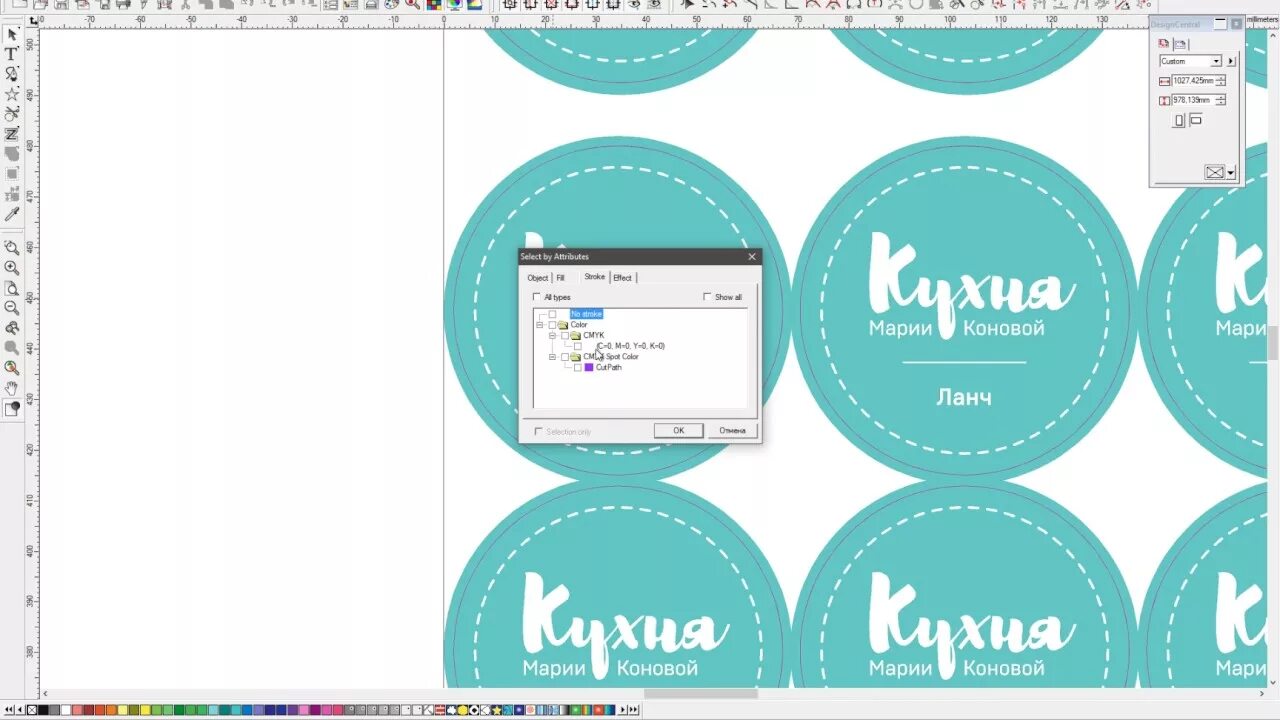
Task: Tick the CutPath checkbox
Action: [x=578, y=367]
